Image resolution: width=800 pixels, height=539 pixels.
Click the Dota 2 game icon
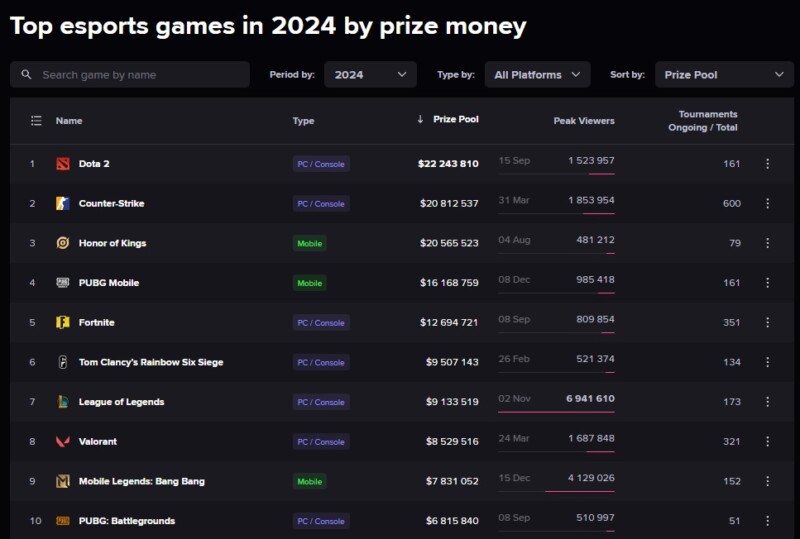click(x=63, y=164)
